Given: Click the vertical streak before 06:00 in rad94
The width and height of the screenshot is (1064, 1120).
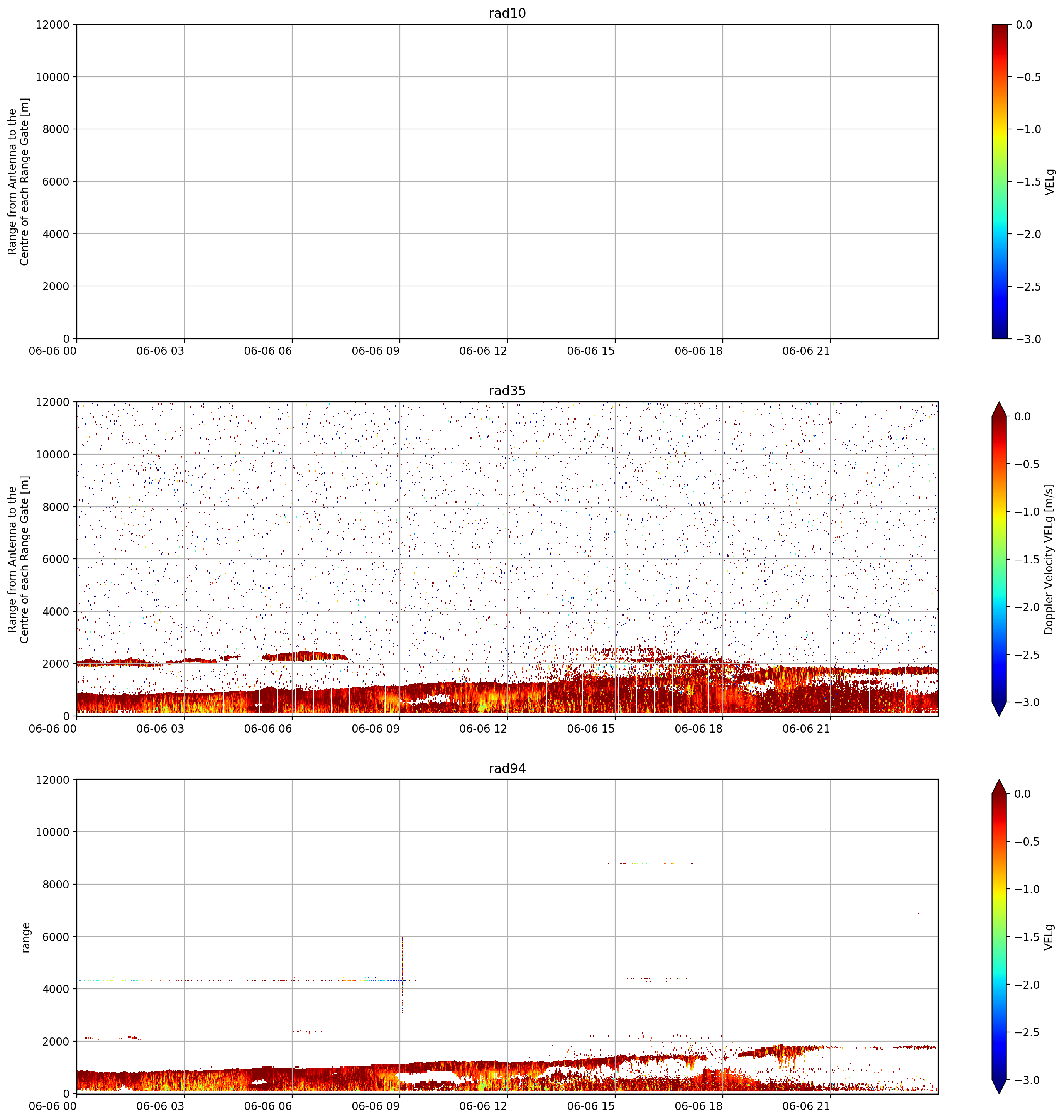Looking at the screenshot, I should [262, 858].
